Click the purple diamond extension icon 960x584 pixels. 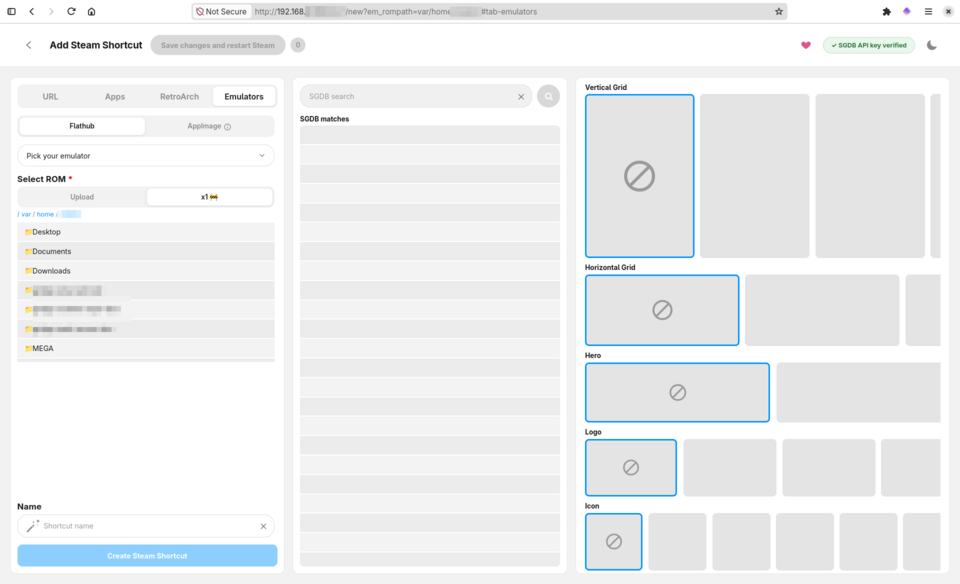pyautogui.click(x=907, y=12)
